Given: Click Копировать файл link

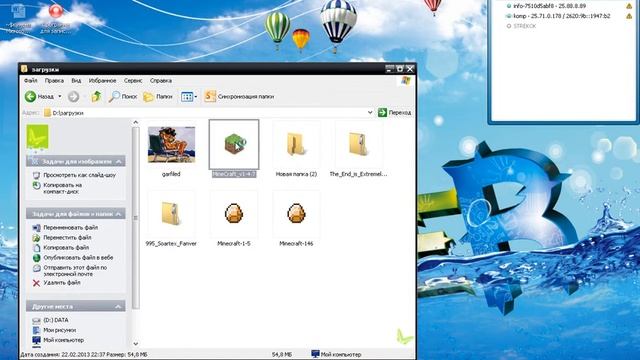Looking at the screenshot, I should click(x=66, y=247).
